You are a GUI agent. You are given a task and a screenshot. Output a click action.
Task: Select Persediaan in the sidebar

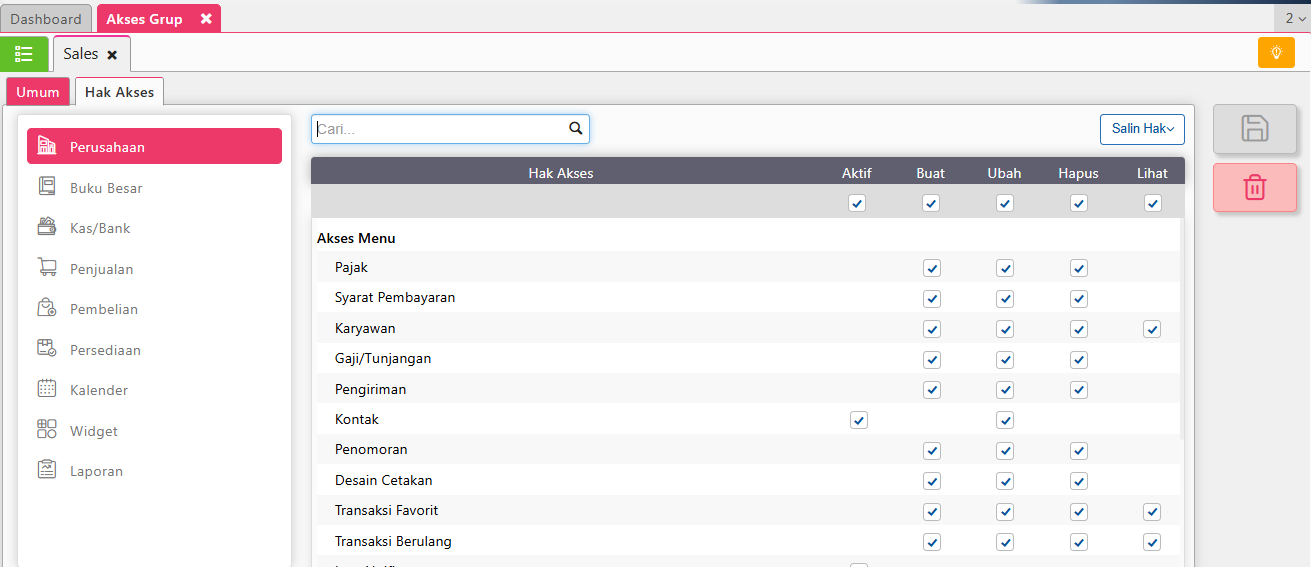click(x=105, y=350)
